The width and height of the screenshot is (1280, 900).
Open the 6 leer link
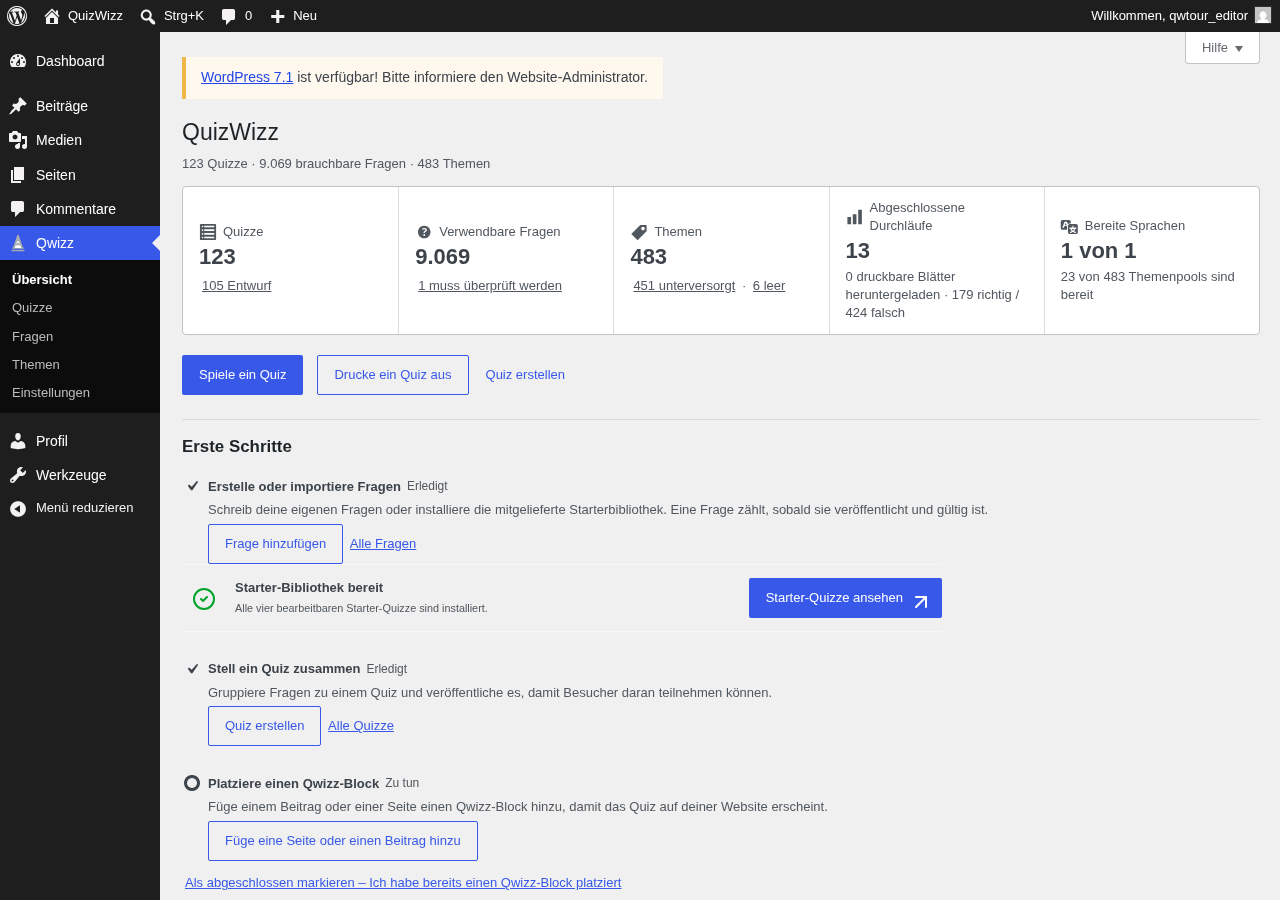pyautogui.click(x=769, y=285)
